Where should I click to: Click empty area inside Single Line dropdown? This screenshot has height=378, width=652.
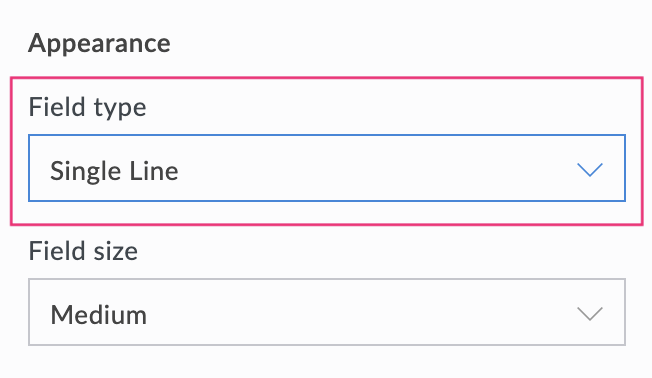point(374,168)
